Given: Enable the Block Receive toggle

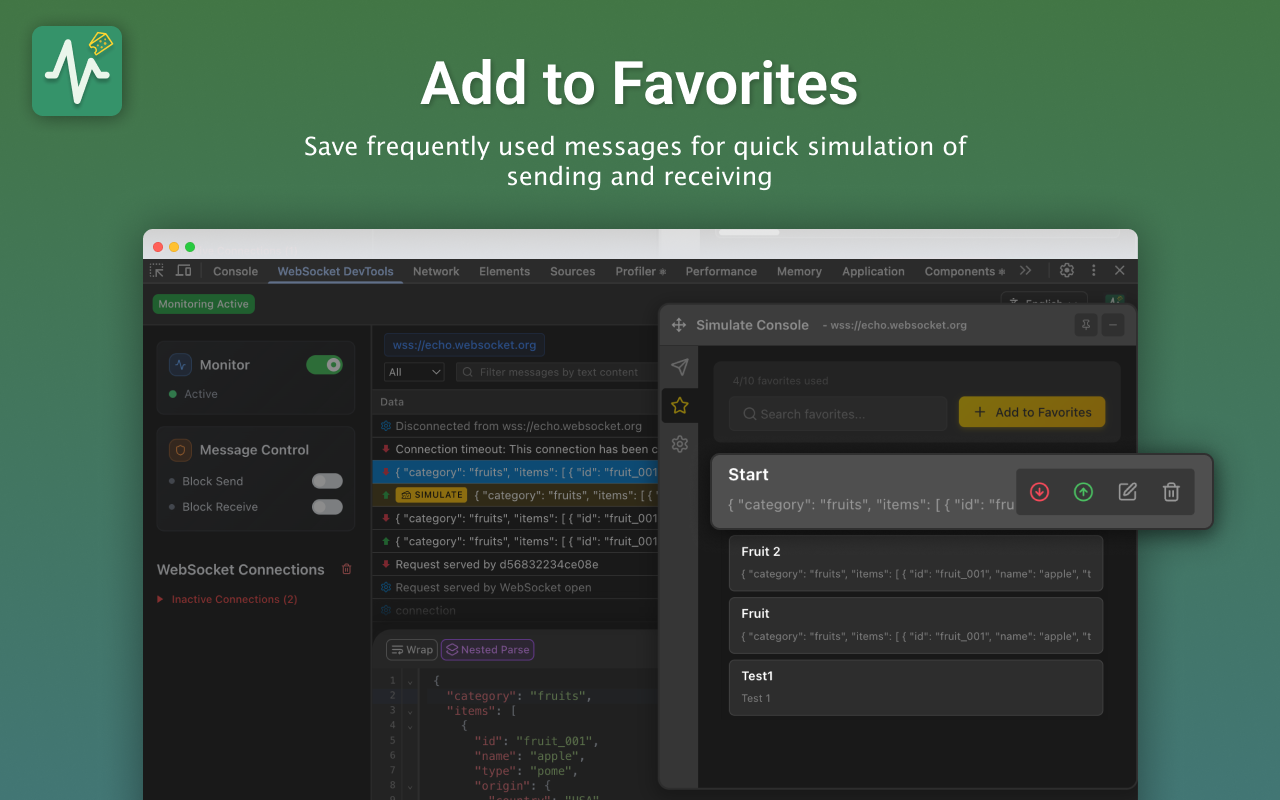Looking at the screenshot, I should [x=327, y=505].
